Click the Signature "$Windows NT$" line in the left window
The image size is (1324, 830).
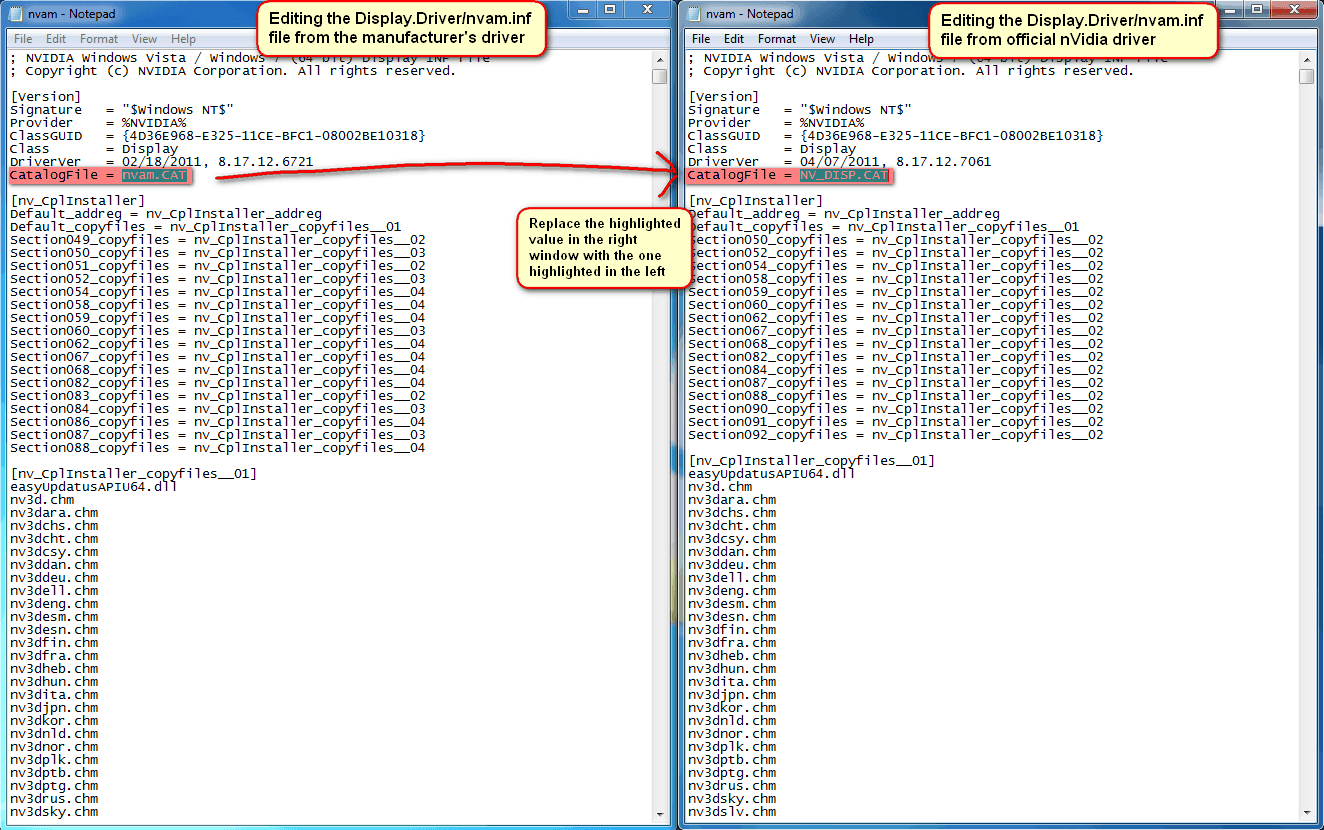coord(122,110)
